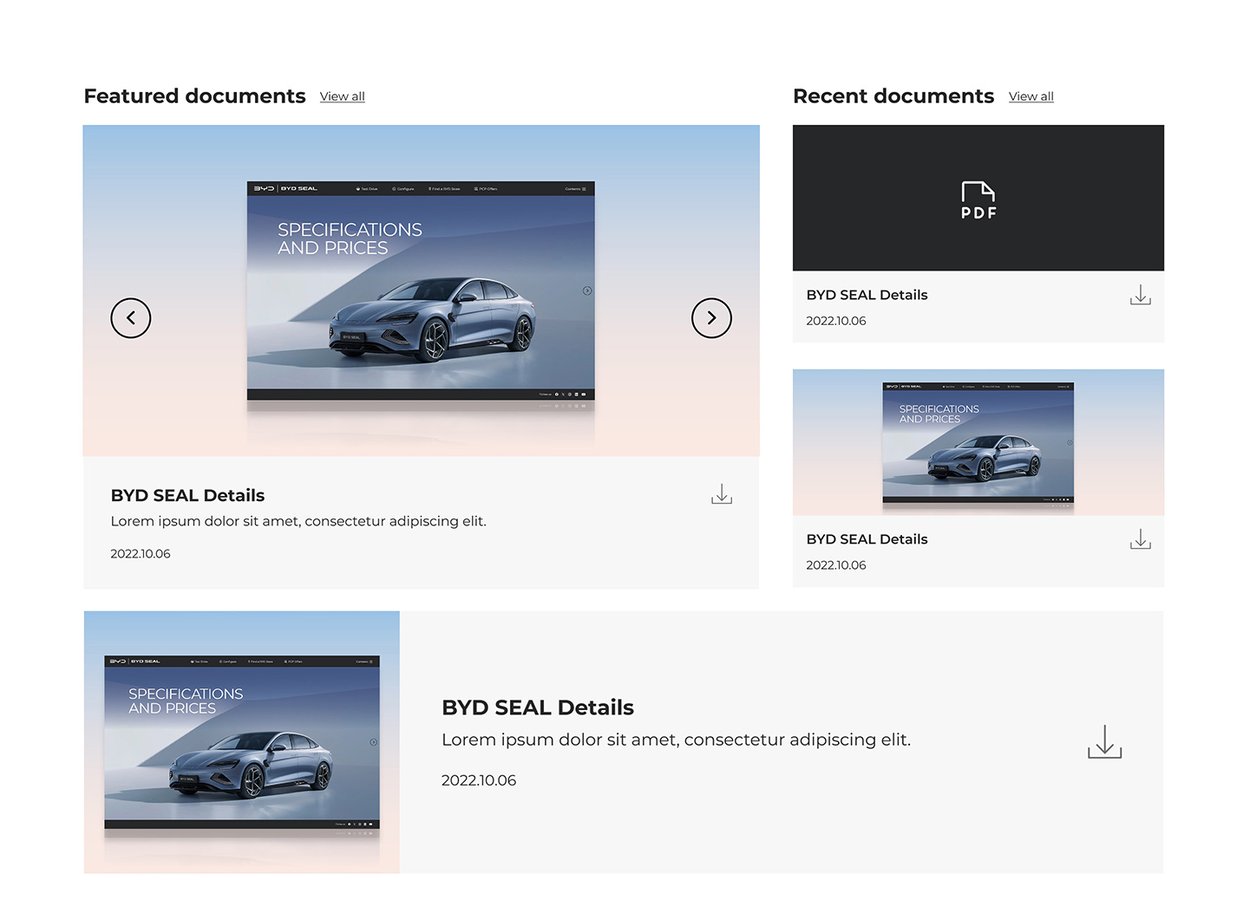Download the PDF BYD SEAL Details in Recent documents
Viewport: 1250px width, 919px height.
click(1140, 295)
